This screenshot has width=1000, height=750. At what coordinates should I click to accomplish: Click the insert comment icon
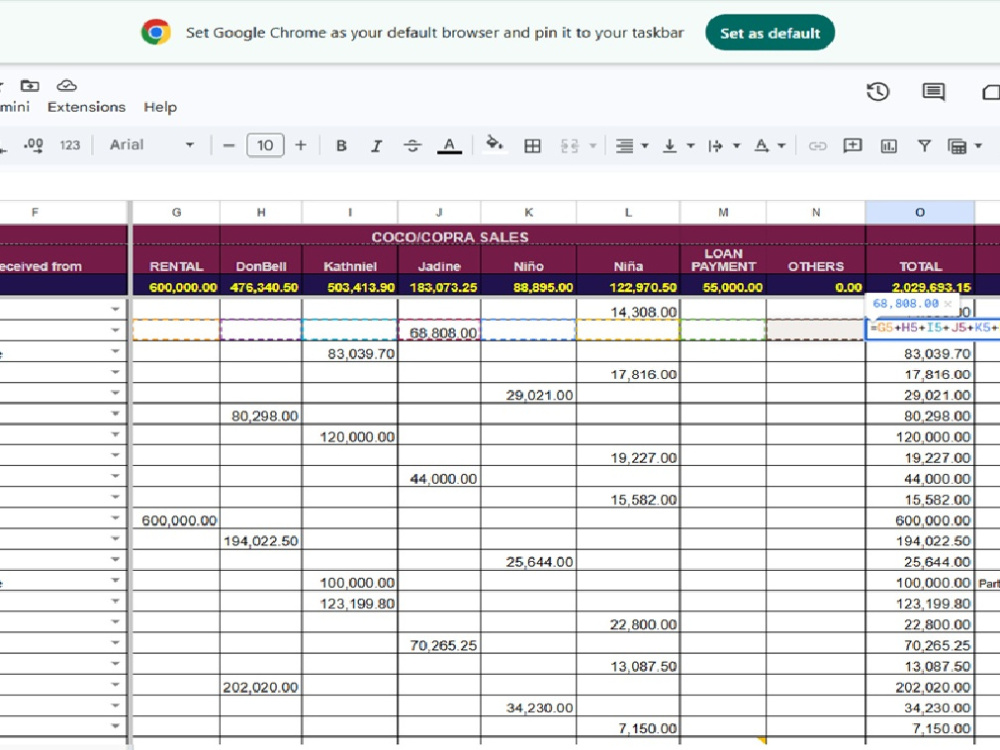tap(853, 145)
